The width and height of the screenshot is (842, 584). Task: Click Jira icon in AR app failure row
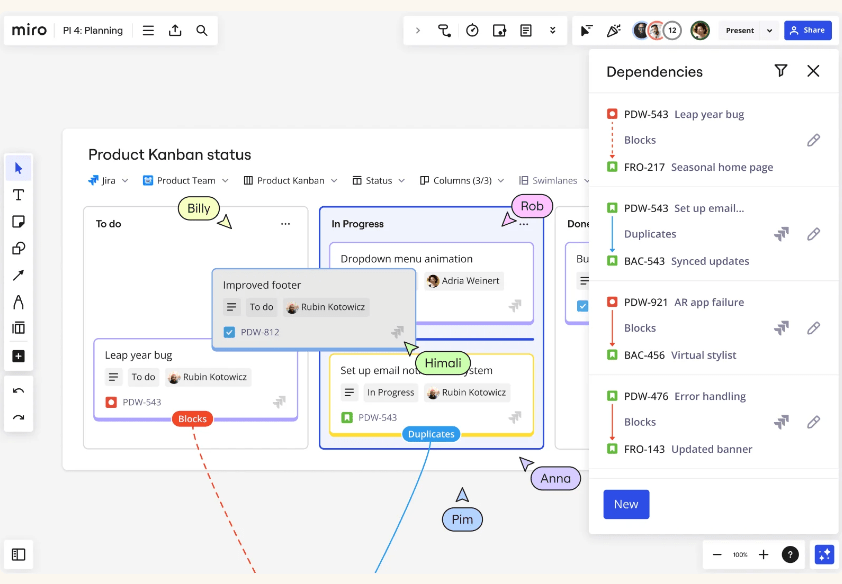tap(781, 328)
